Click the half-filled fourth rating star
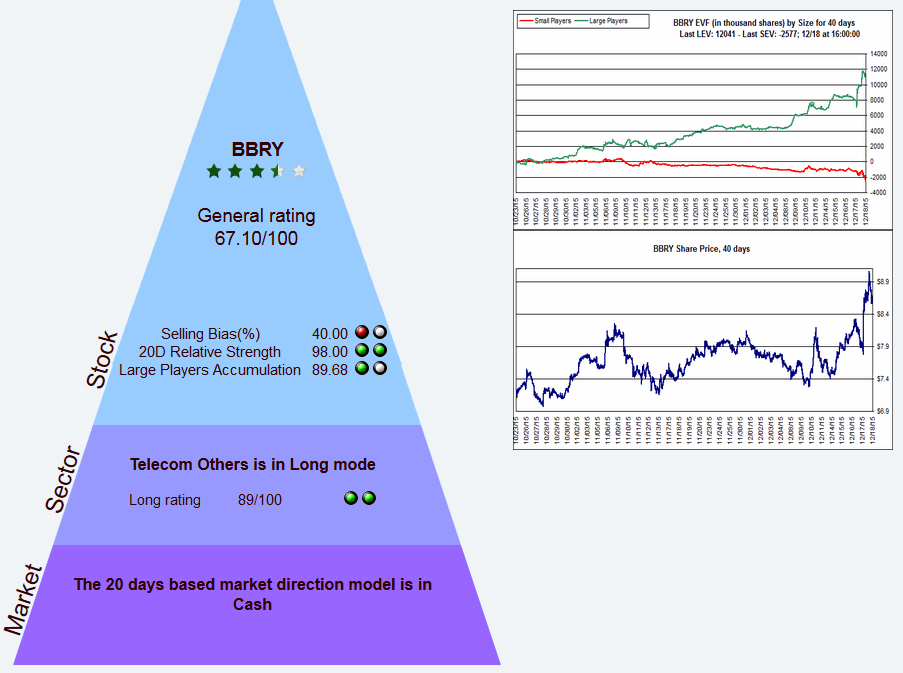The height and width of the screenshot is (673, 903). click(278, 171)
